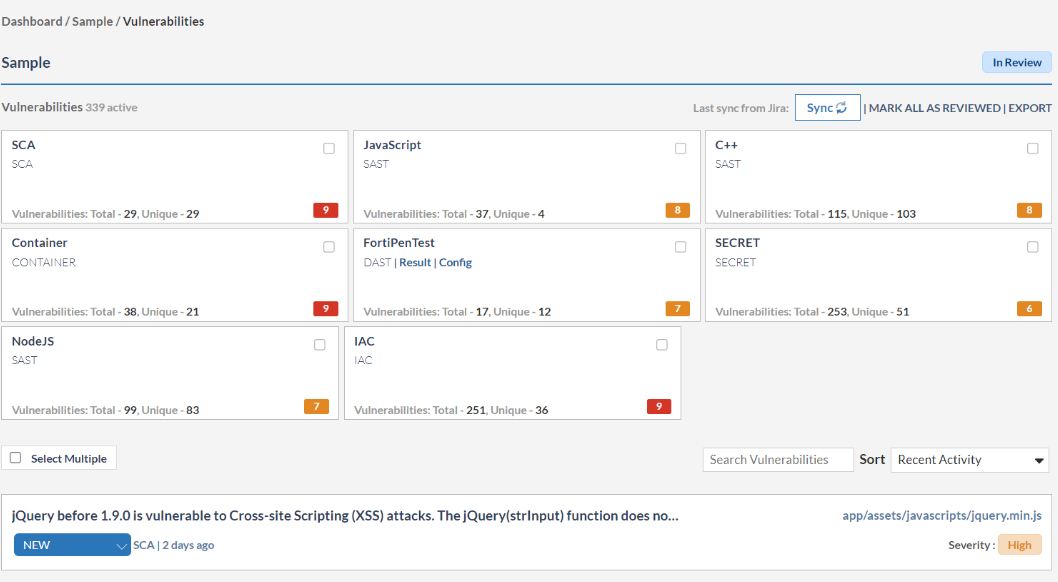The height and width of the screenshot is (582, 1058).
Task: Click MARK ALL AS REVIEWED
Action: point(935,108)
